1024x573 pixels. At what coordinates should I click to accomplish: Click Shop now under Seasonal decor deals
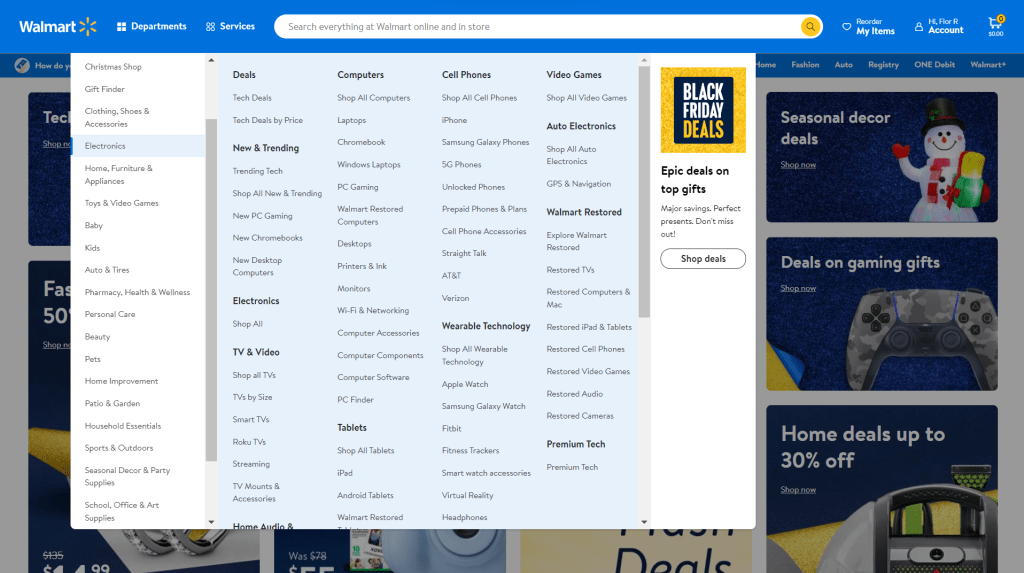pos(798,165)
